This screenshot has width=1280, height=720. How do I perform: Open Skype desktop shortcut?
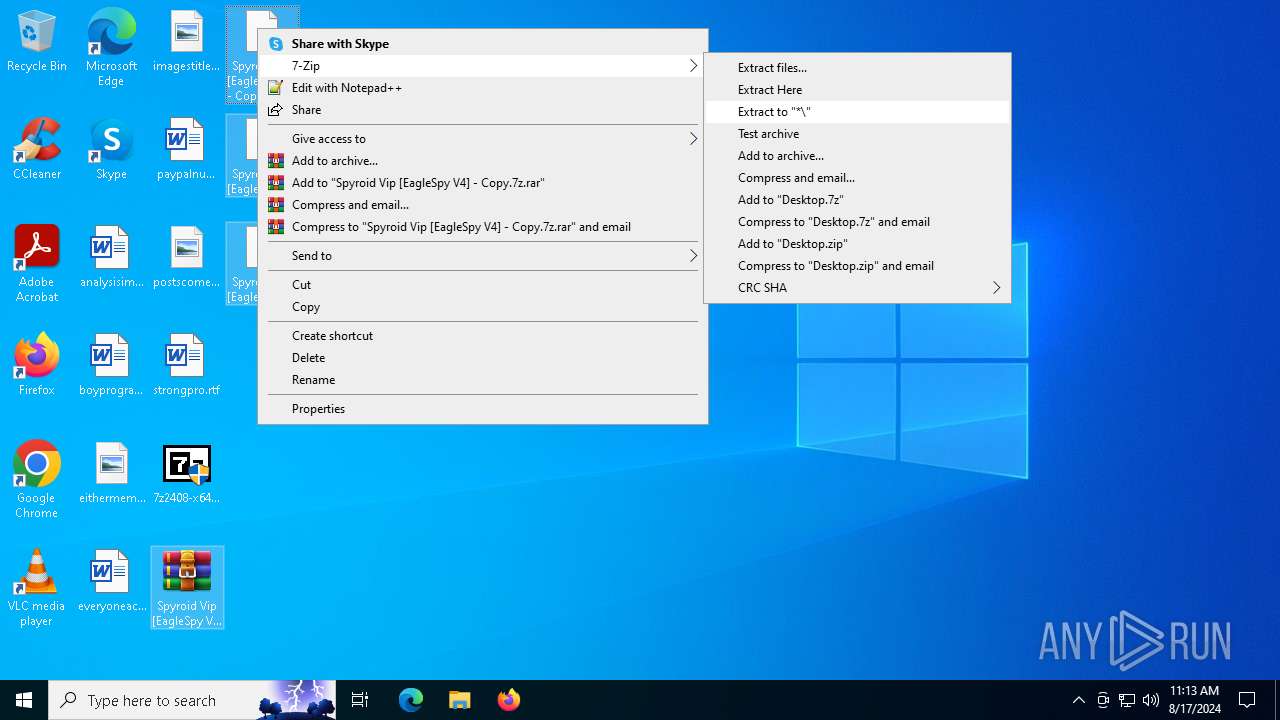(x=111, y=150)
